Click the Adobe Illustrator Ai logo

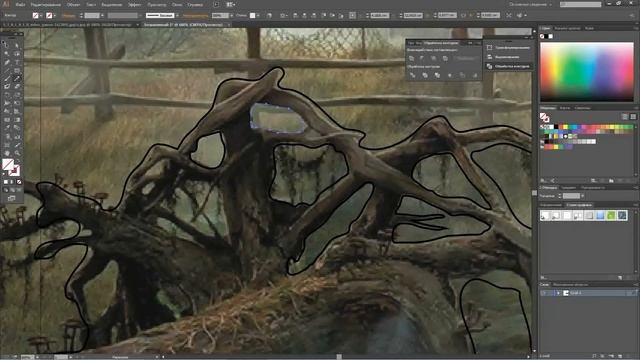5,4
